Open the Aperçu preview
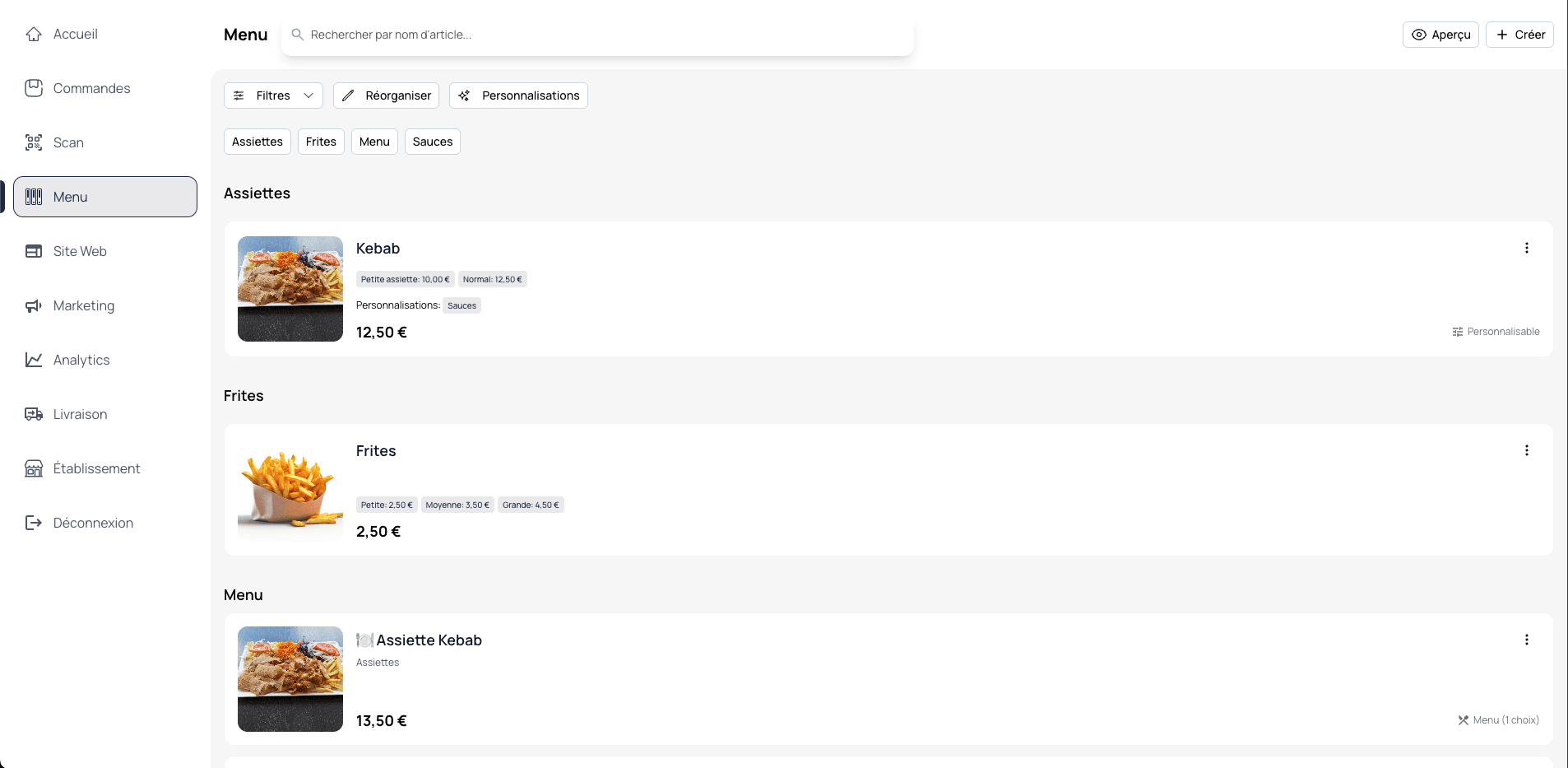 [1440, 35]
